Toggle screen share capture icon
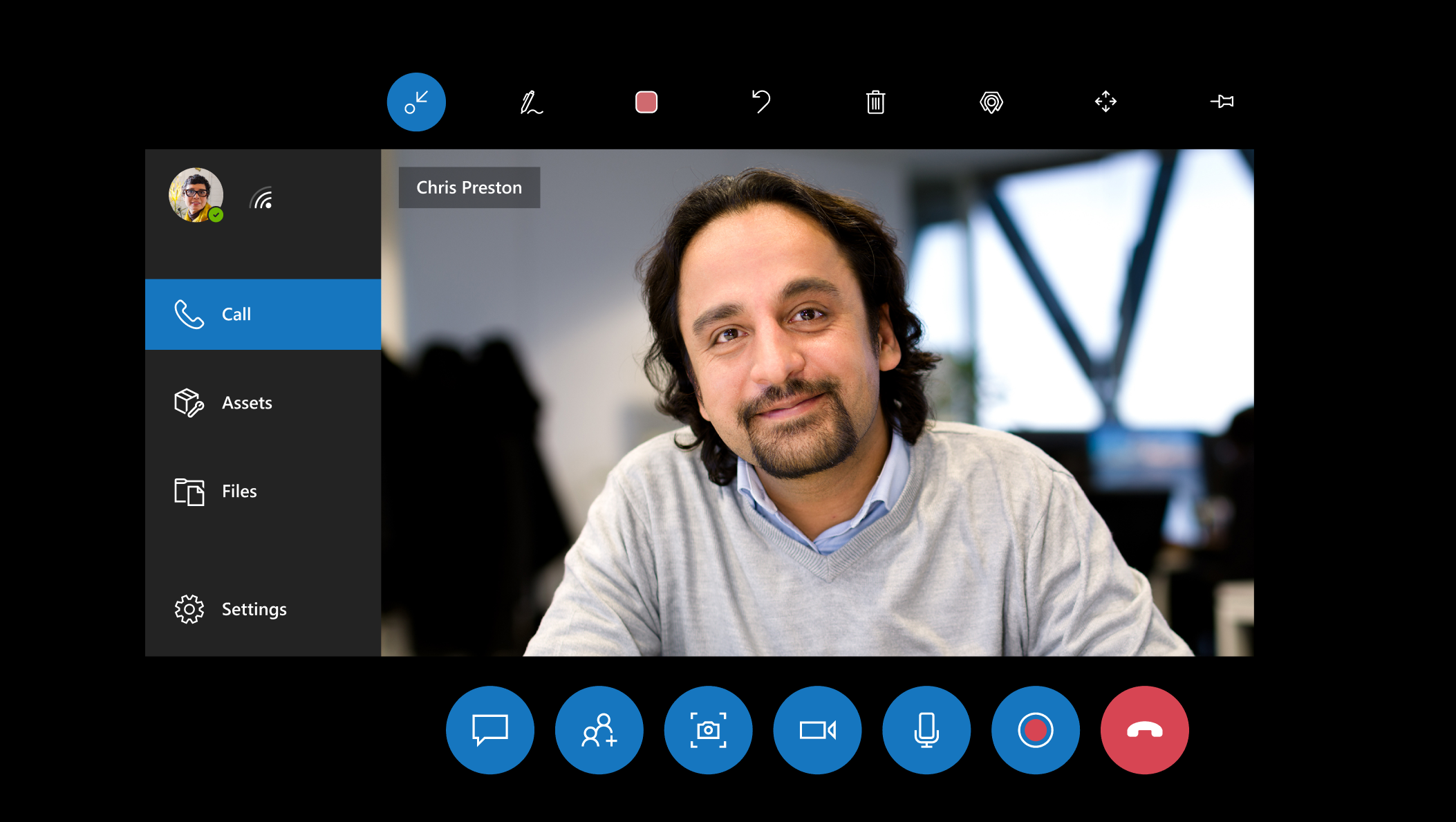 [708, 730]
